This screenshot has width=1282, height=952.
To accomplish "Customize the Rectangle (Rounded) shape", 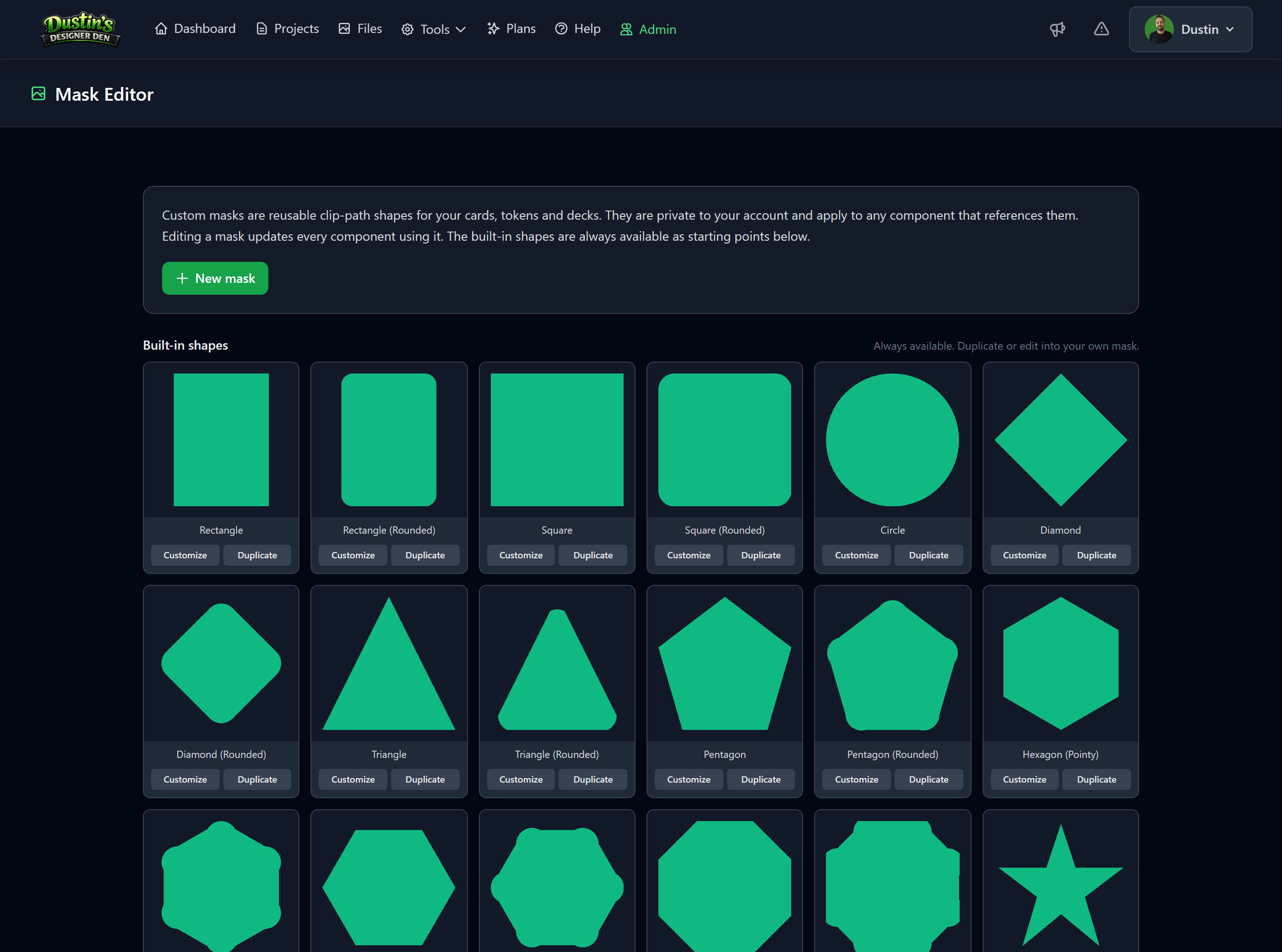I will [x=353, y=555].
